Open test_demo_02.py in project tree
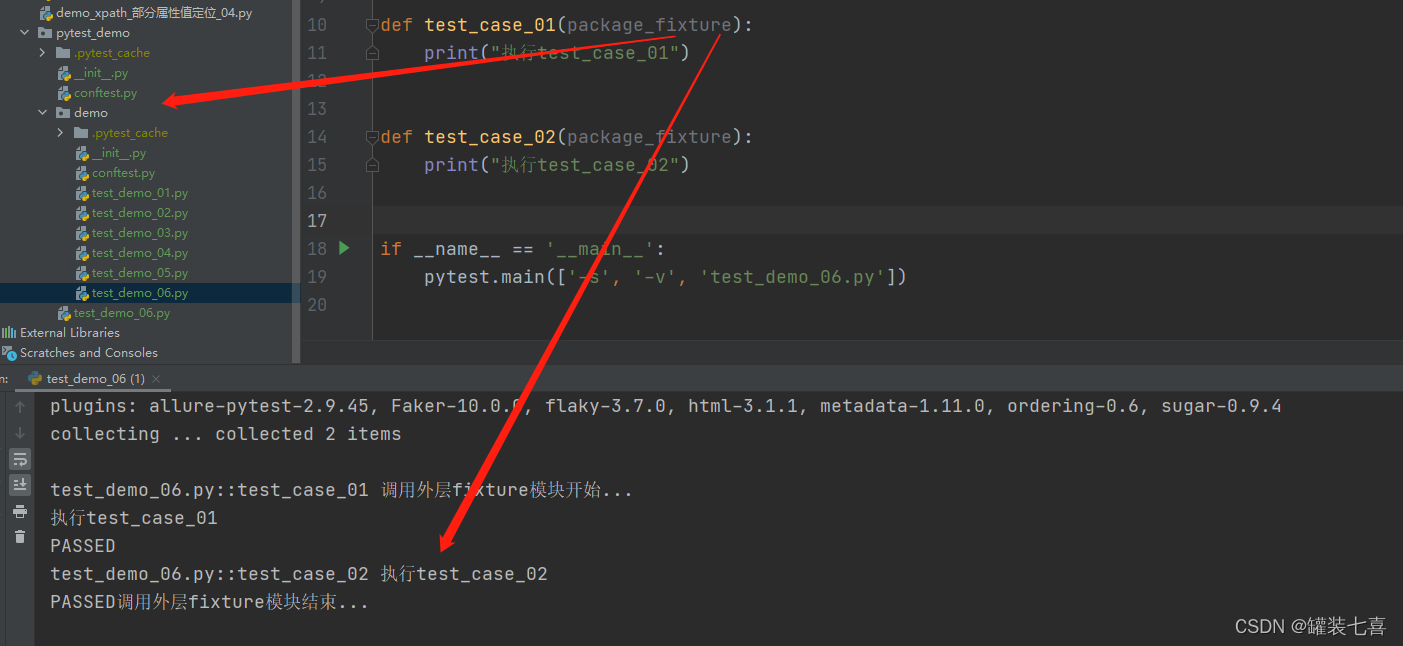Screen dimensions: 1403x646 (x=131, y=213)
